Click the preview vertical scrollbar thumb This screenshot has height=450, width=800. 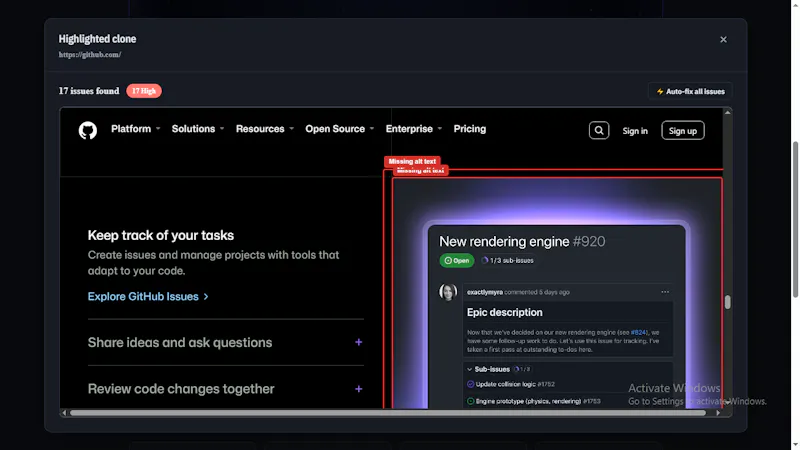728,302
